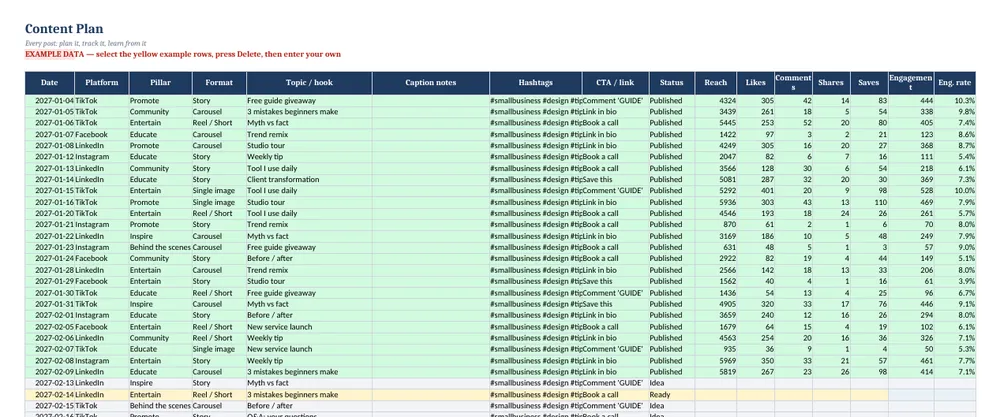
Task: Click the reach value 631
Action: 716,247
